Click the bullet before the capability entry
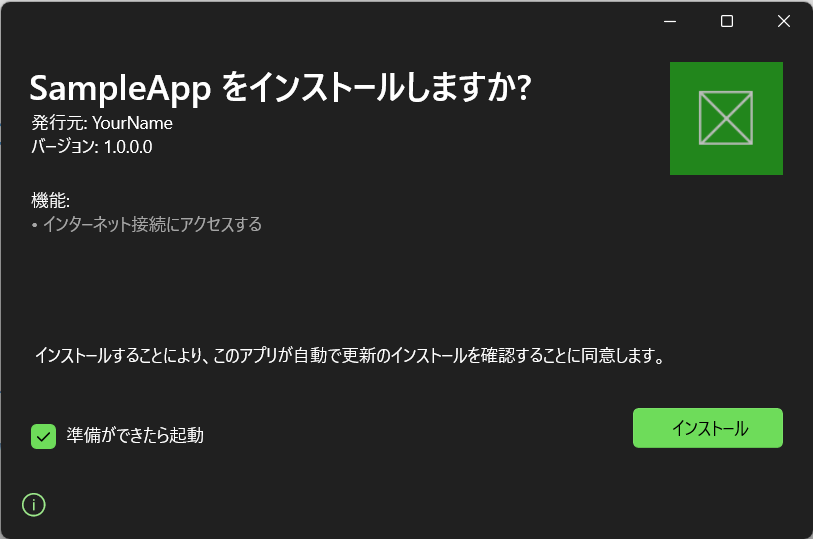813x539 pixels. (35, 225)
